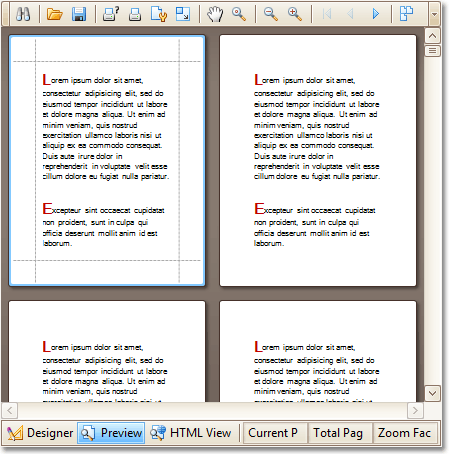Click the vertical scrollbar down arrow
Screen dimensions: 449x454
432,393
